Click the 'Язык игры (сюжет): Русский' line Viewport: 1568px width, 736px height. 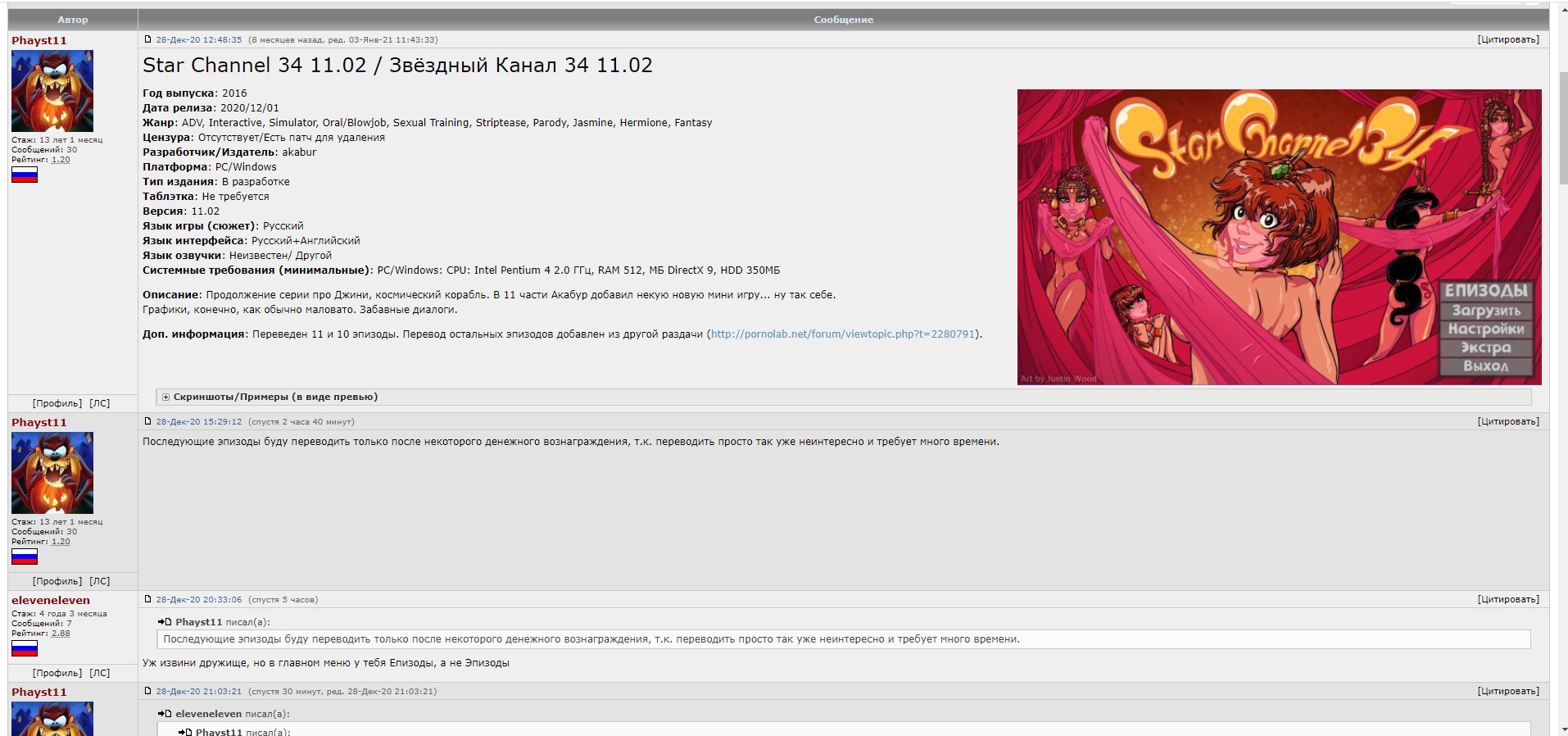pyautogui.click(x=223, y=226)
